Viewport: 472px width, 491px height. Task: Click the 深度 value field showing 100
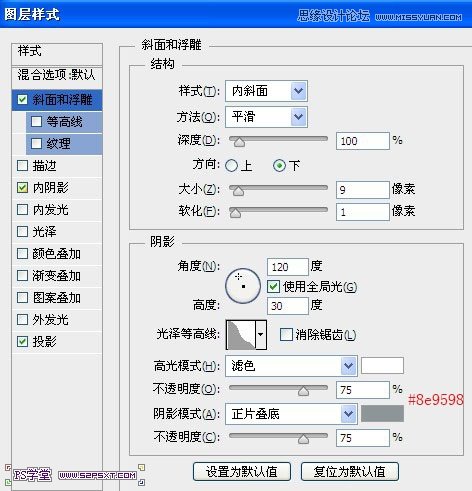[x=363, y=141]
